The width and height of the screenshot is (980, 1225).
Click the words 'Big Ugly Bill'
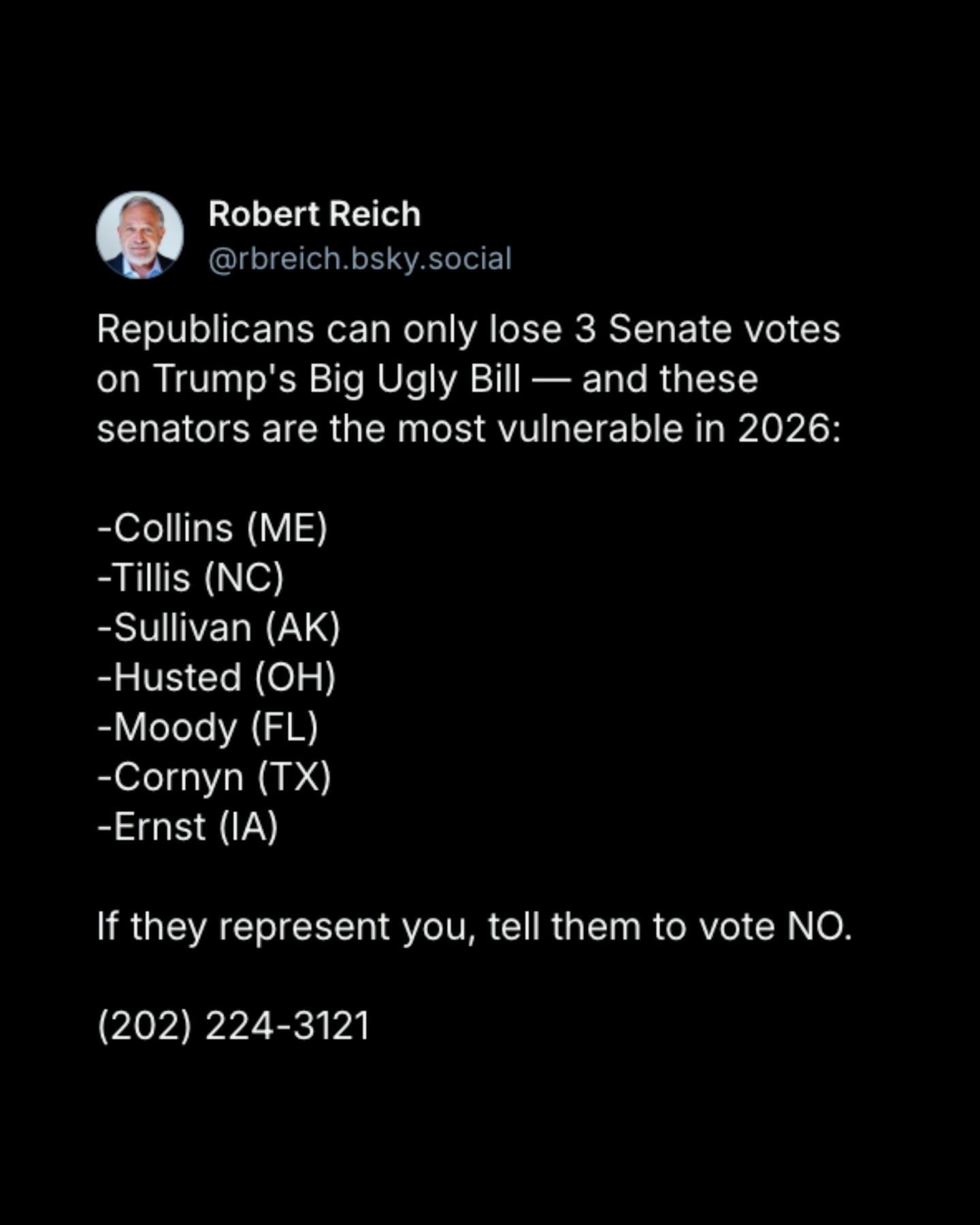point(414,379)
